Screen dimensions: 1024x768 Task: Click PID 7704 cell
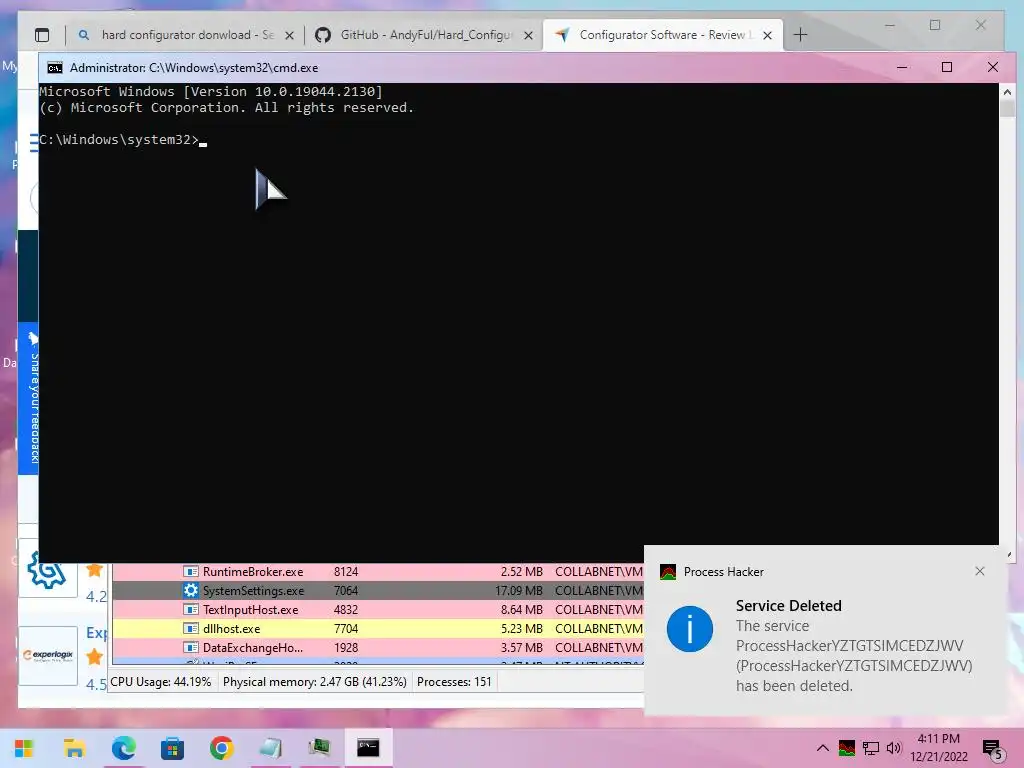coord(346,628)
